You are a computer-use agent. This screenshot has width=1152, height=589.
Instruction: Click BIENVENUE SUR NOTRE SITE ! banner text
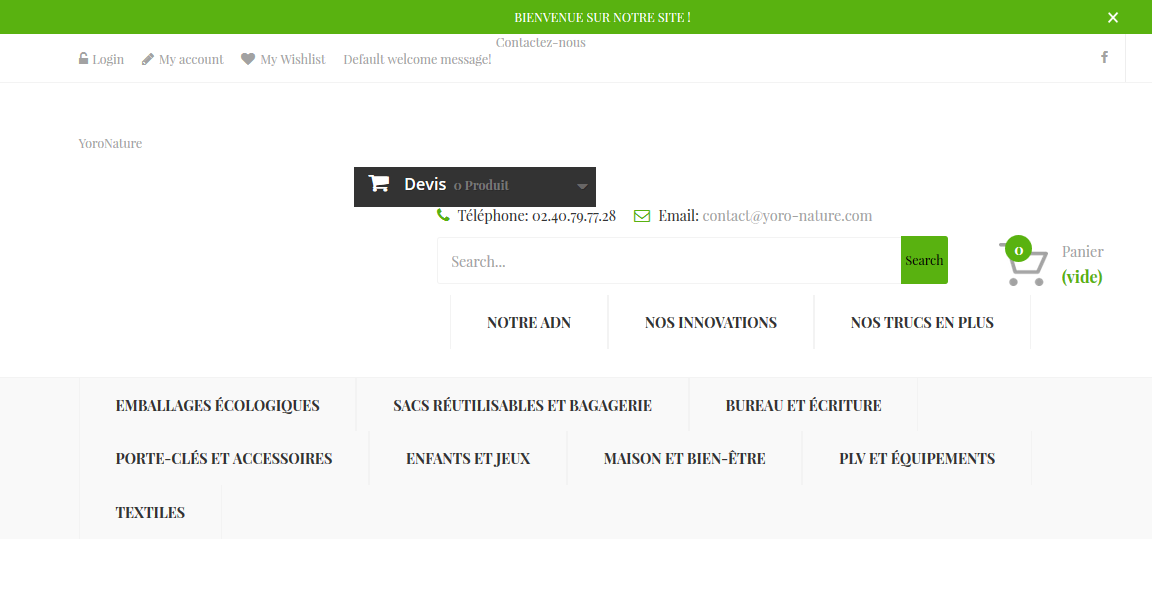pos(602,18)
